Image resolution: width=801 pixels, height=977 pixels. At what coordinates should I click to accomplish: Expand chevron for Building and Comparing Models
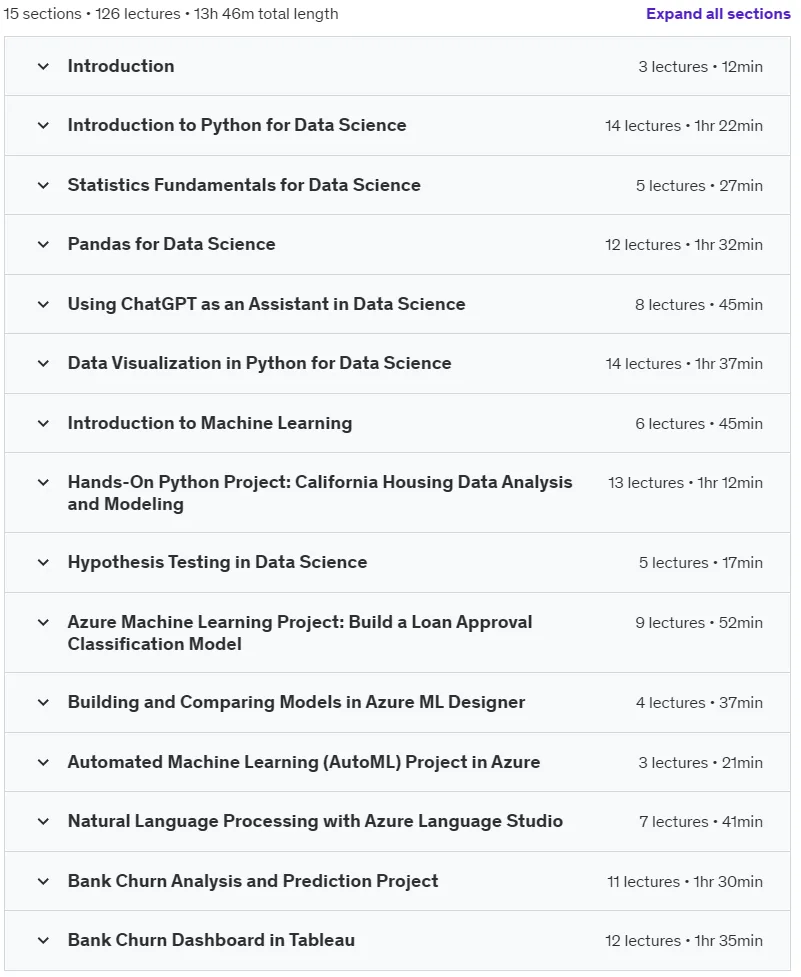pyautogui.click(x=43, y=702)
